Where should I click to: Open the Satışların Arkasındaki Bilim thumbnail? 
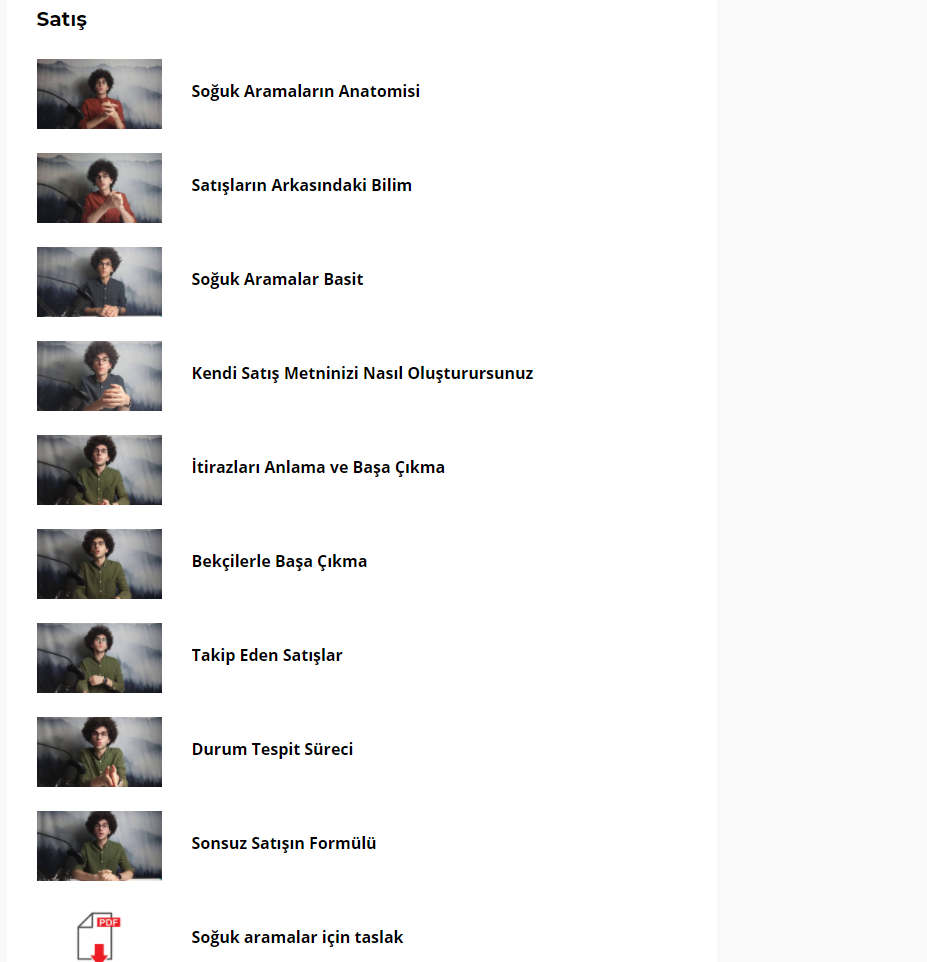99,188
